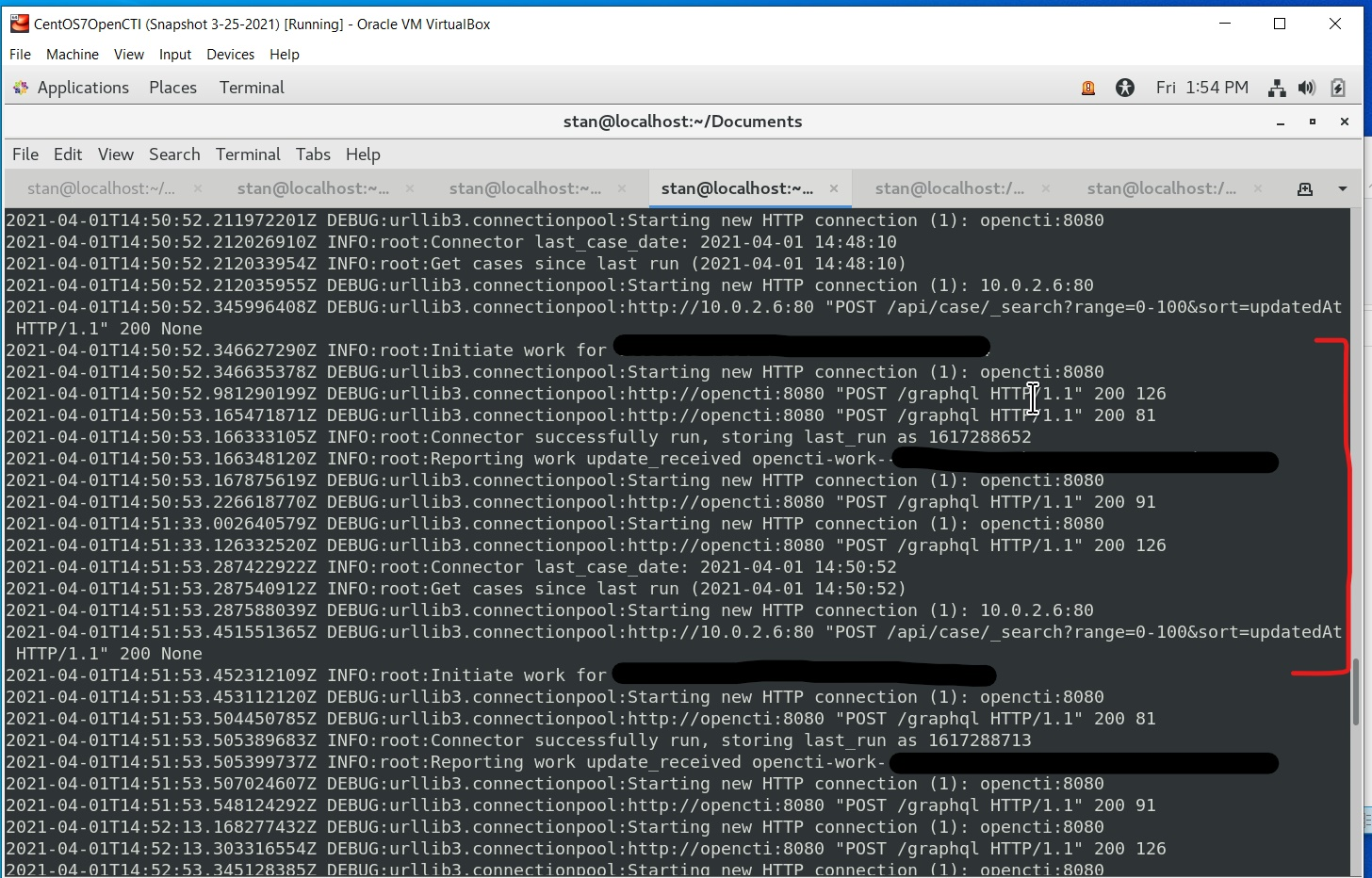Screen dimensions: 1372x878
Task: Minimize the stan@localhost terminal window
Action: [x=1281, y=122]
